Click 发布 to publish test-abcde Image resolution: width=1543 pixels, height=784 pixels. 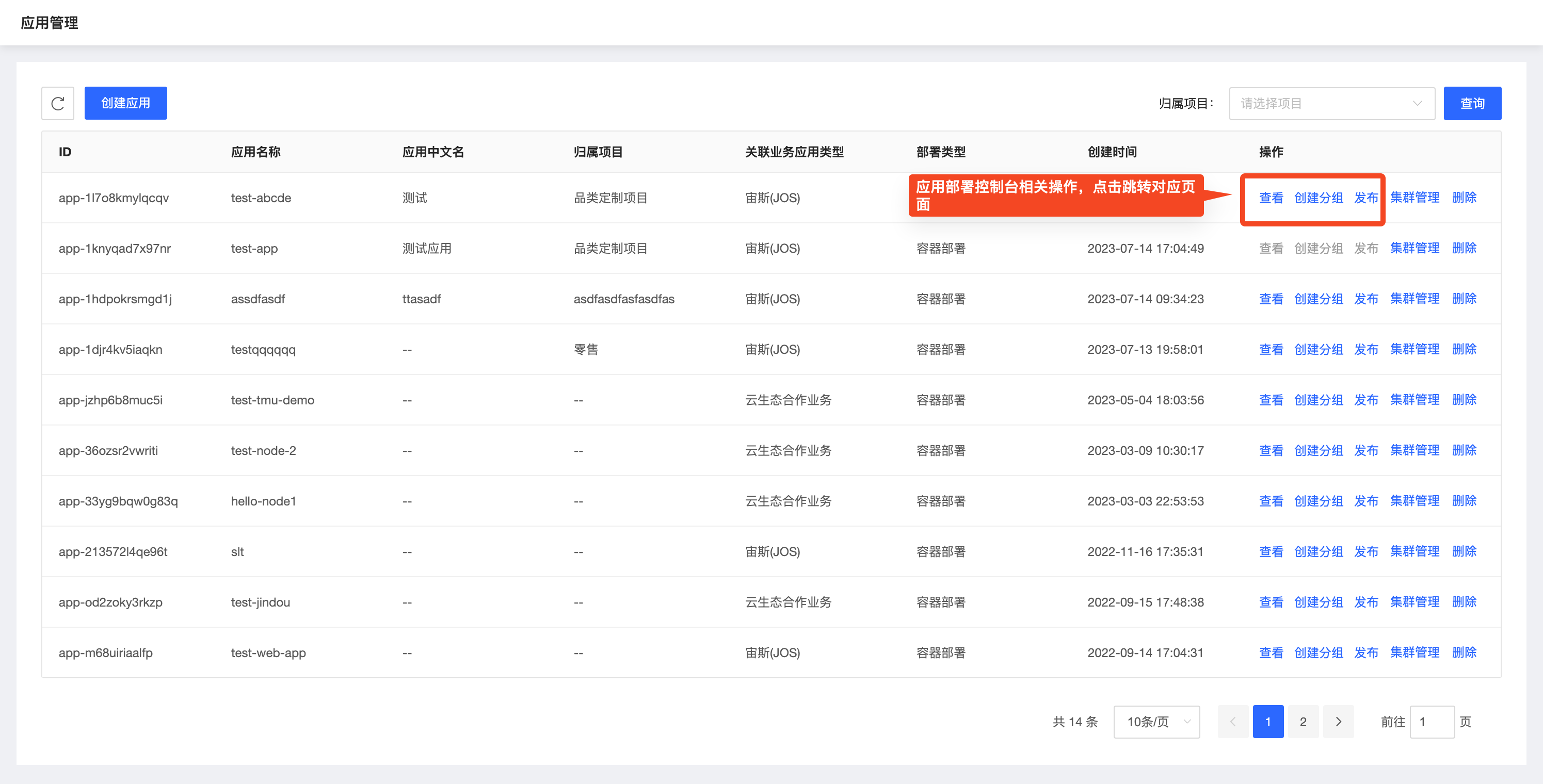coord(1367,198)
